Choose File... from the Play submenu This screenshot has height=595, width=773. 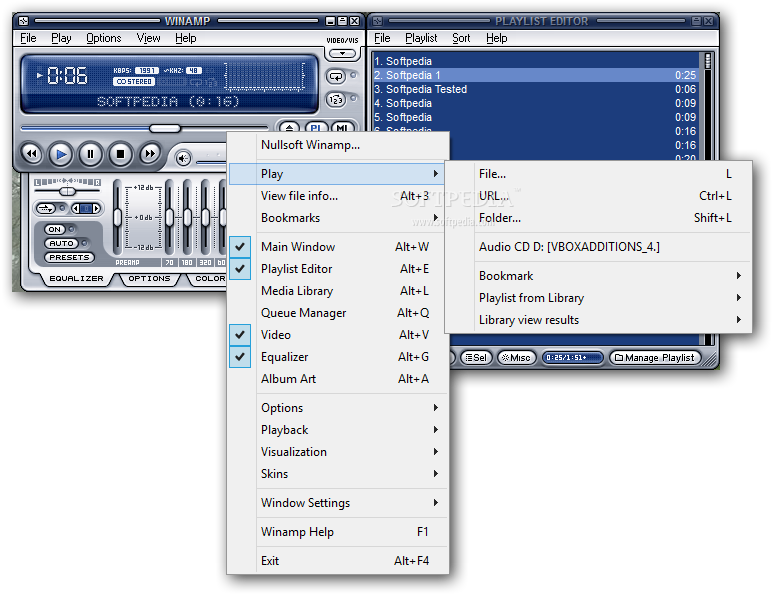[598, 174]
